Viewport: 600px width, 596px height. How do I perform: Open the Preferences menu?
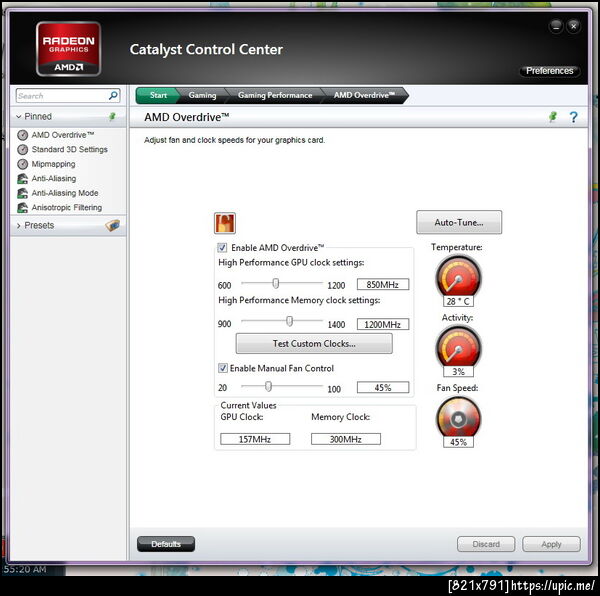549,71
